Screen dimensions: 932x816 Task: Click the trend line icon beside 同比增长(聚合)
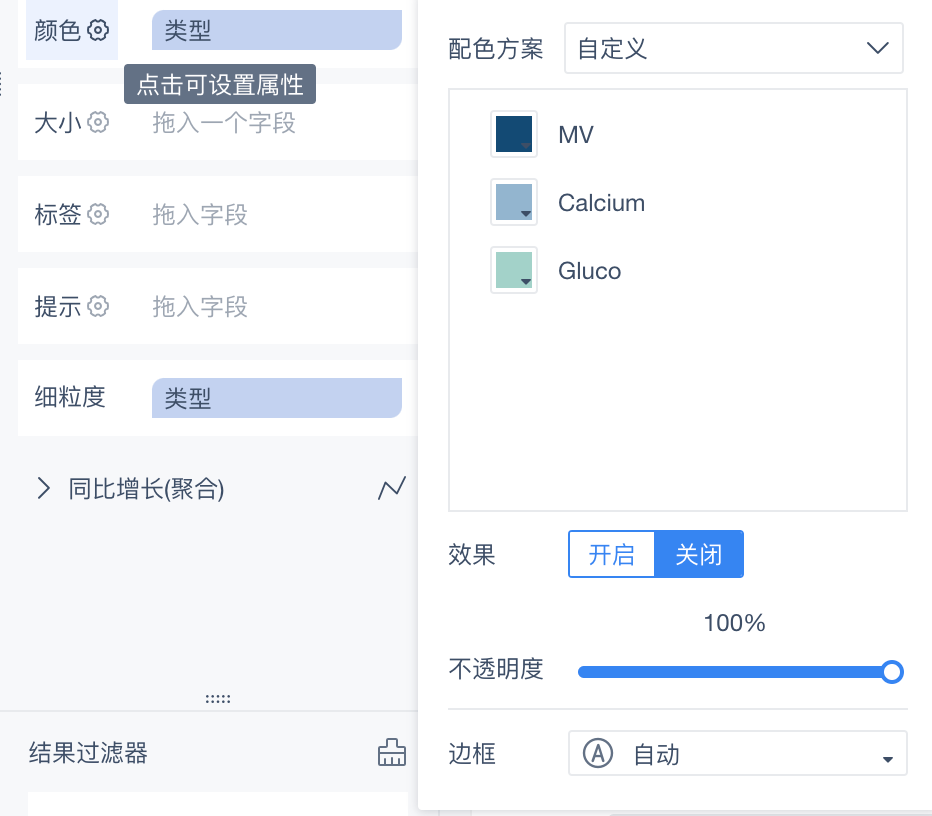click(392, 488)
